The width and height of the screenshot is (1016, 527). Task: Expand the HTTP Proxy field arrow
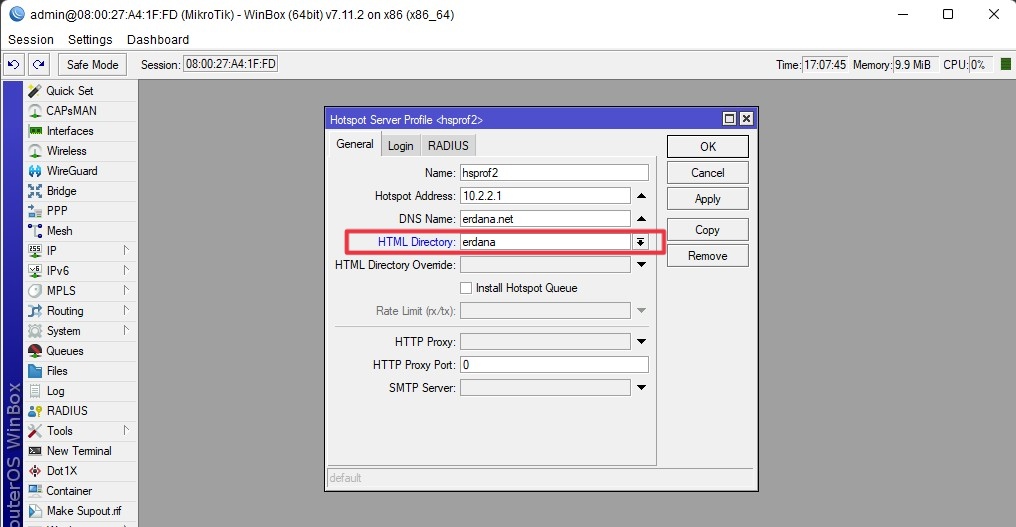coord(641,342)
